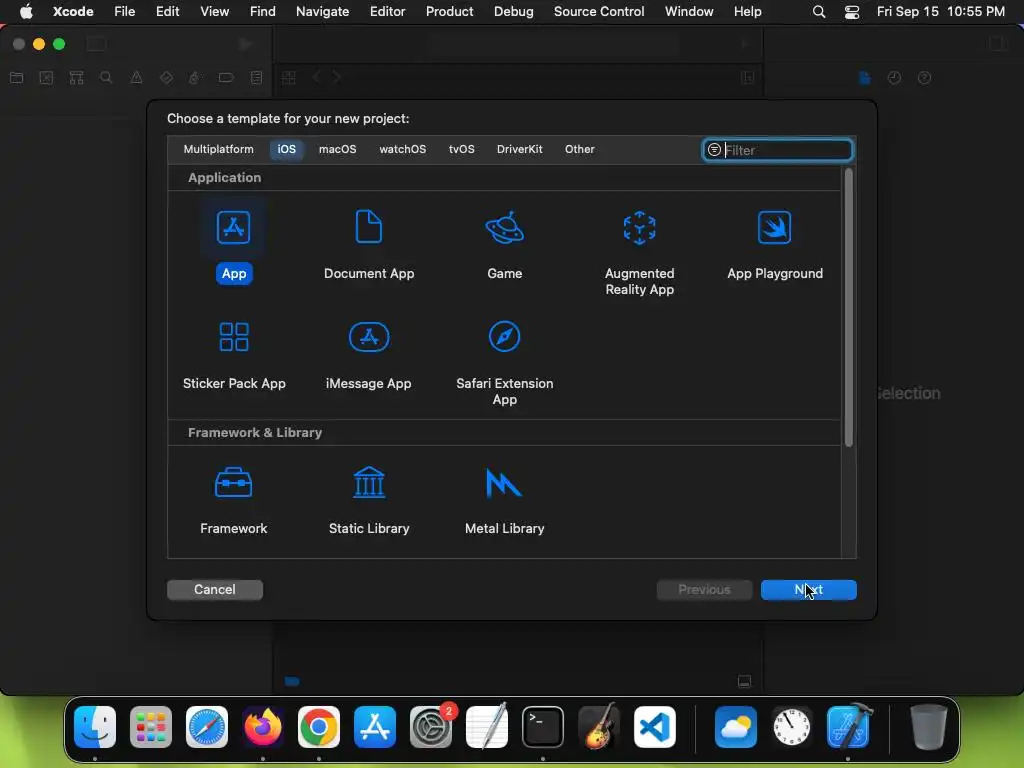Open the Debug menu
The height and width of the screenshot is (768, 1024).
coord(513,11)
